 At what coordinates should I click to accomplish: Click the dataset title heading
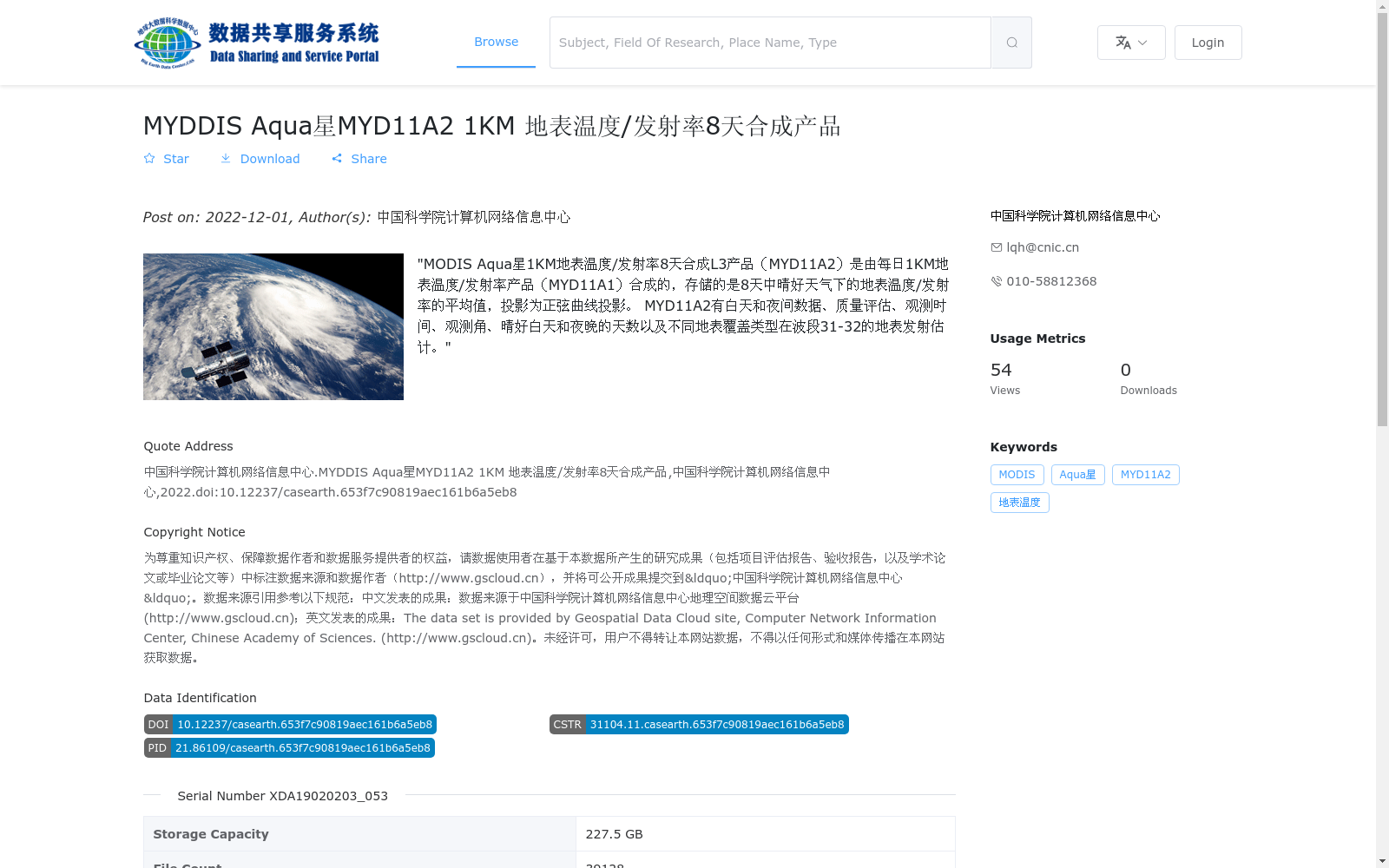point(491,126)
